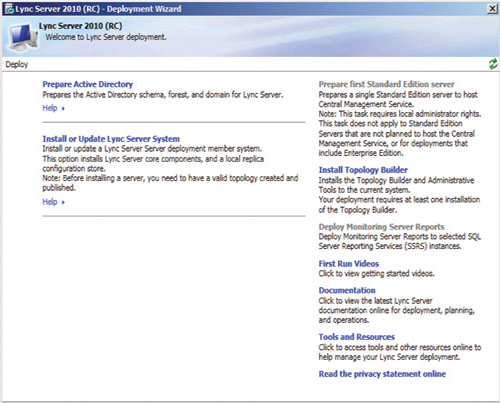Screen dimensions: 500x403
Task: Click 'Server Reporting Services (SSRS) instances.' text
Action: click(390, 246)
